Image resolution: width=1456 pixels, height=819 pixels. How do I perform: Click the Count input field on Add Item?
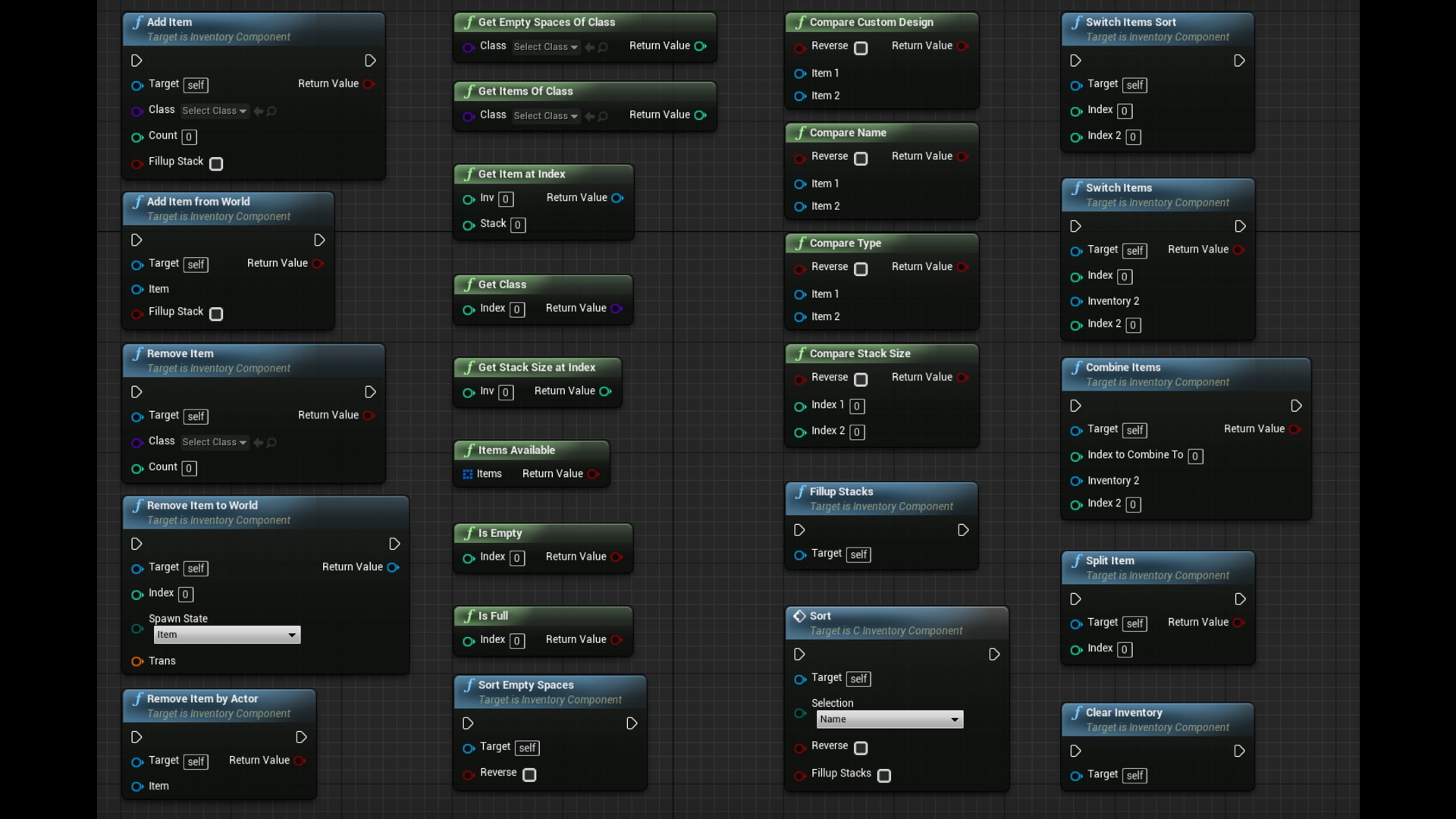pos(189,136)
